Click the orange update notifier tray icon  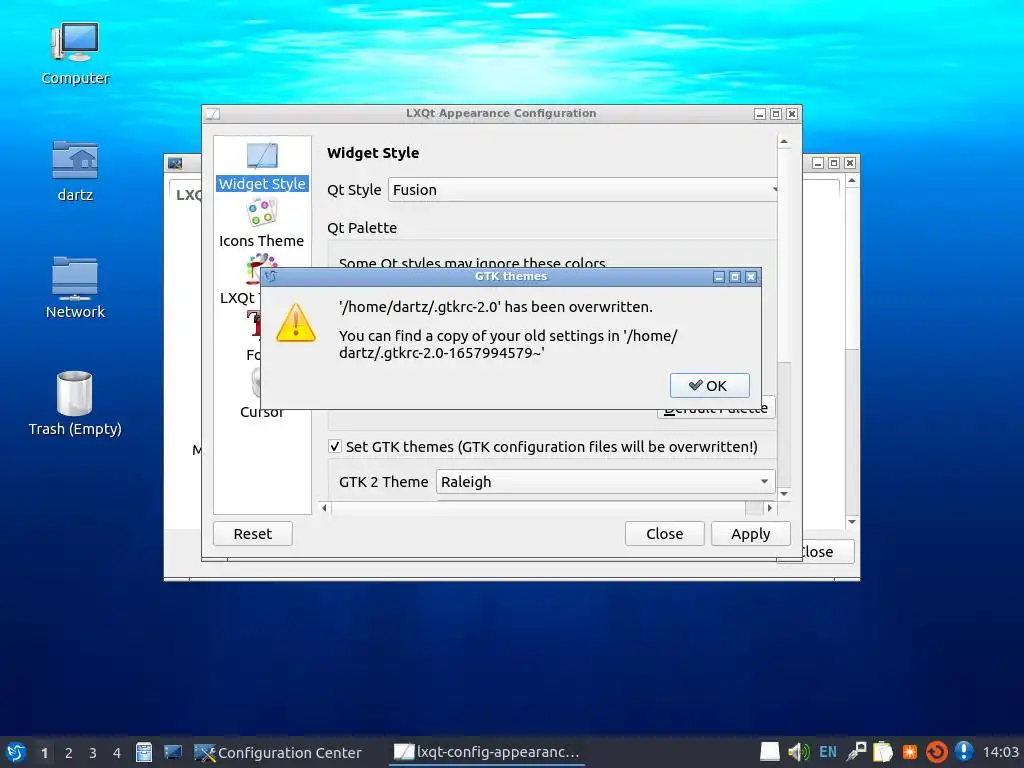pos(936,752)
